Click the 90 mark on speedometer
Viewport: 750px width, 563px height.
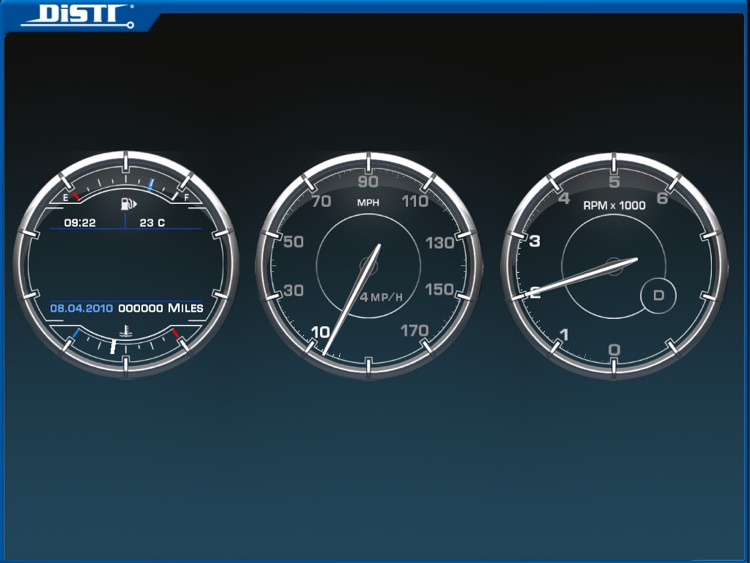coord(368,182)
